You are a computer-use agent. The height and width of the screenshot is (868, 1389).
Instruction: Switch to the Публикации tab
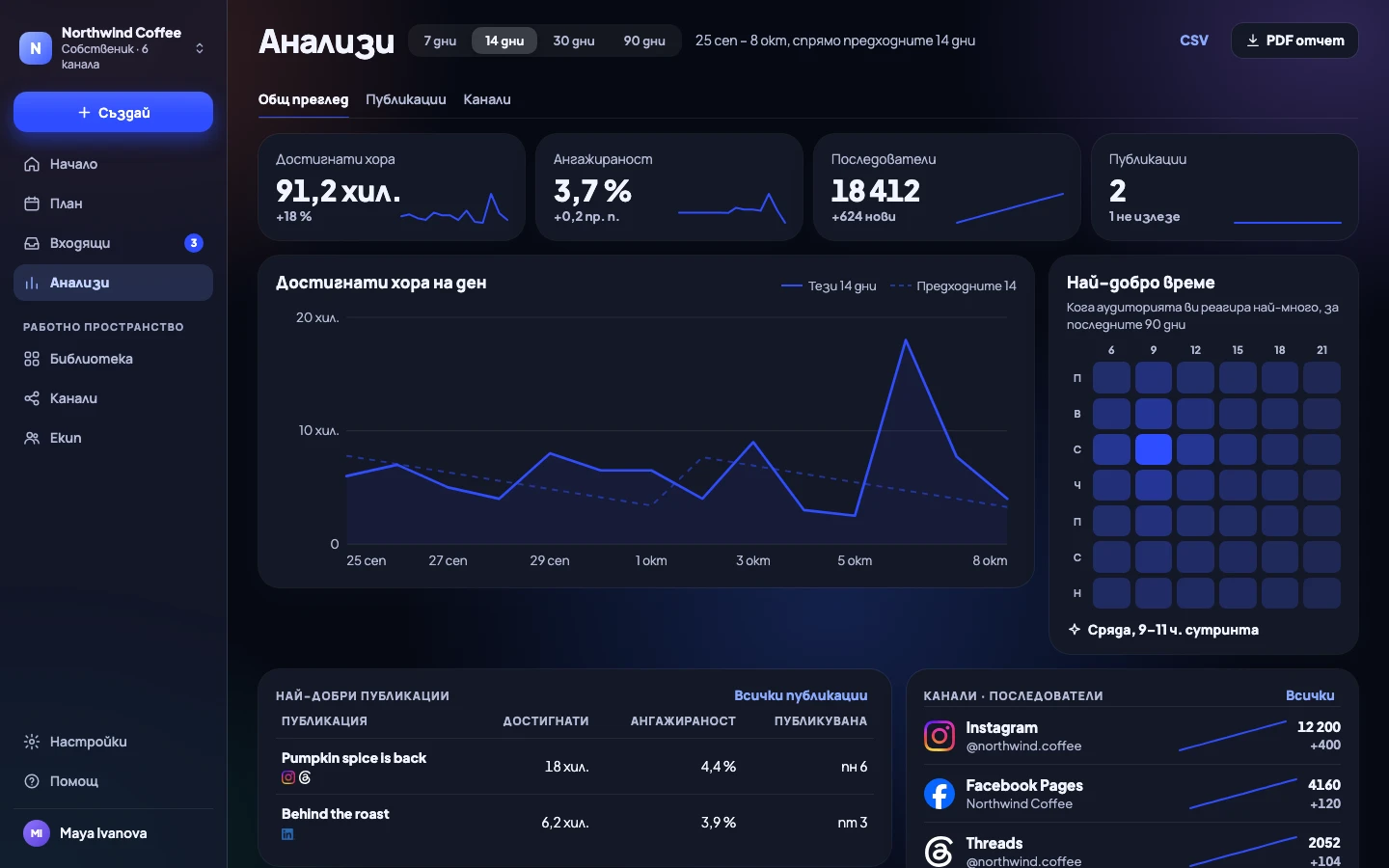click(406, 99)
